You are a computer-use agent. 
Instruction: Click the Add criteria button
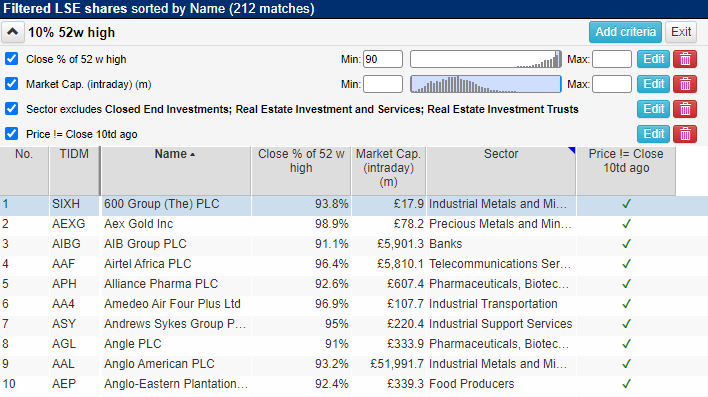point(625,32)
